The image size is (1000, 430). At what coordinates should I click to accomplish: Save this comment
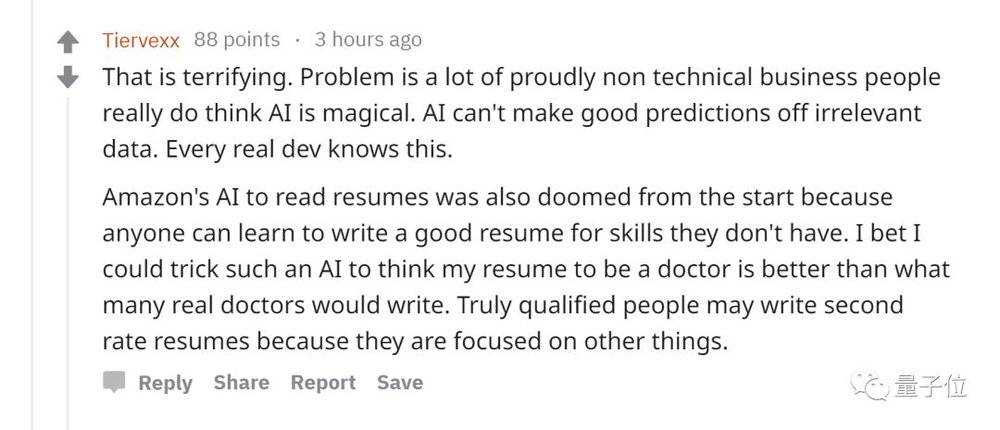[400, 382]
